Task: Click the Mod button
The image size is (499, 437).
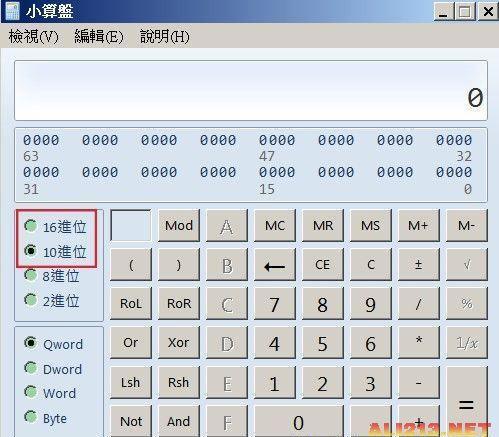Action: pyautogui.click(x=179, y=226)
